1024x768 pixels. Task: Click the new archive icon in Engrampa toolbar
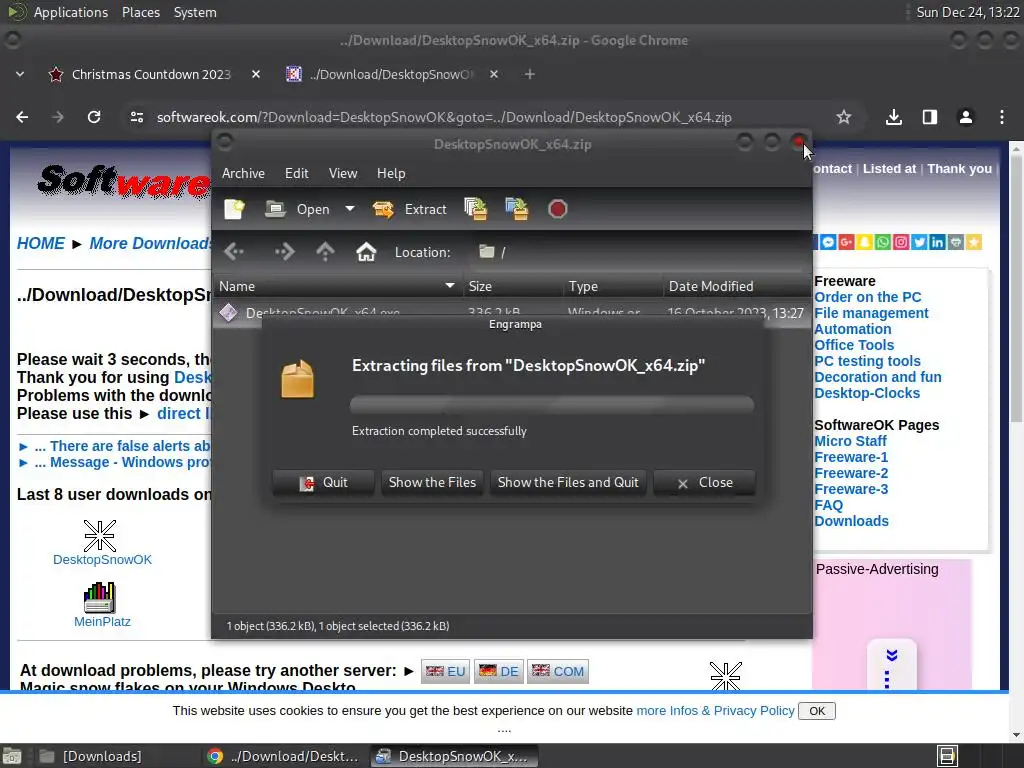234,209
